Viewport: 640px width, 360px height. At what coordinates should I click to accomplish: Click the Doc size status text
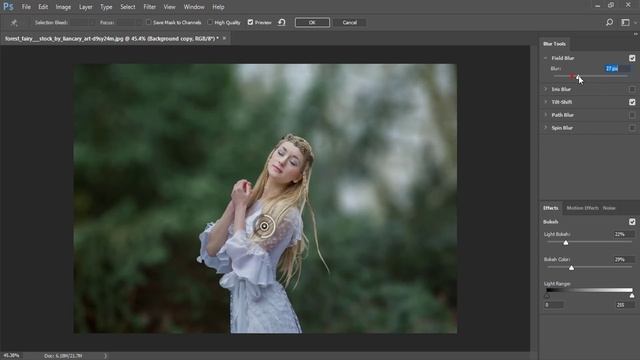(x=63, y=356)
